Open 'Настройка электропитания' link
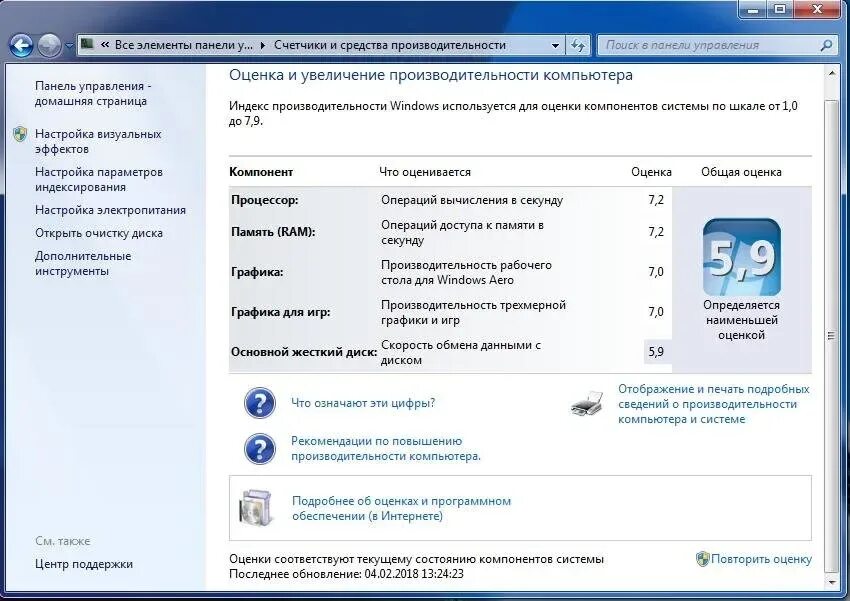850x601 pixels. 110,210
